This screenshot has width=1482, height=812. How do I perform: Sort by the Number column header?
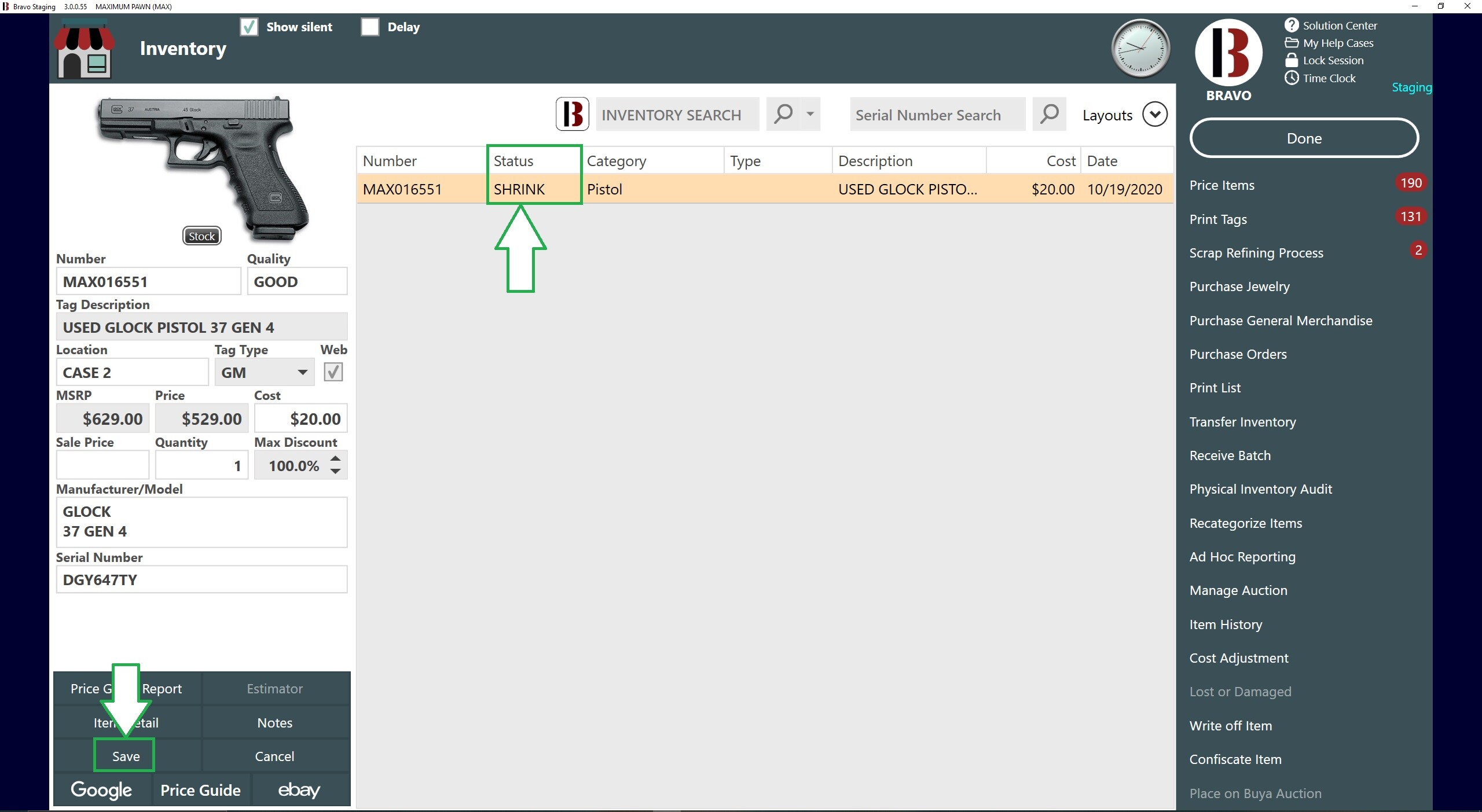[421, 161]
